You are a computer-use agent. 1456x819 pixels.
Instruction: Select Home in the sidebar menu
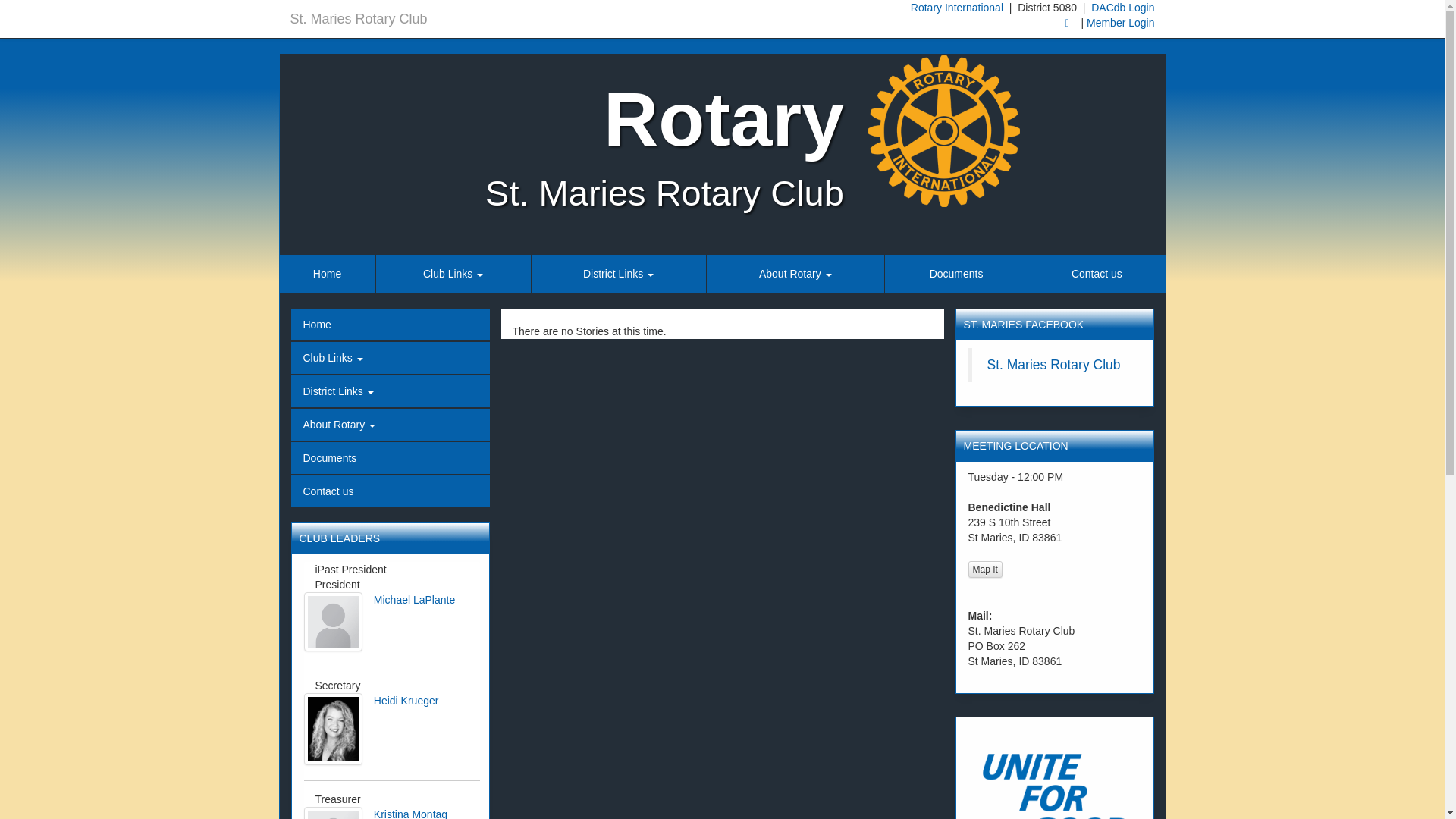[390, 325]
